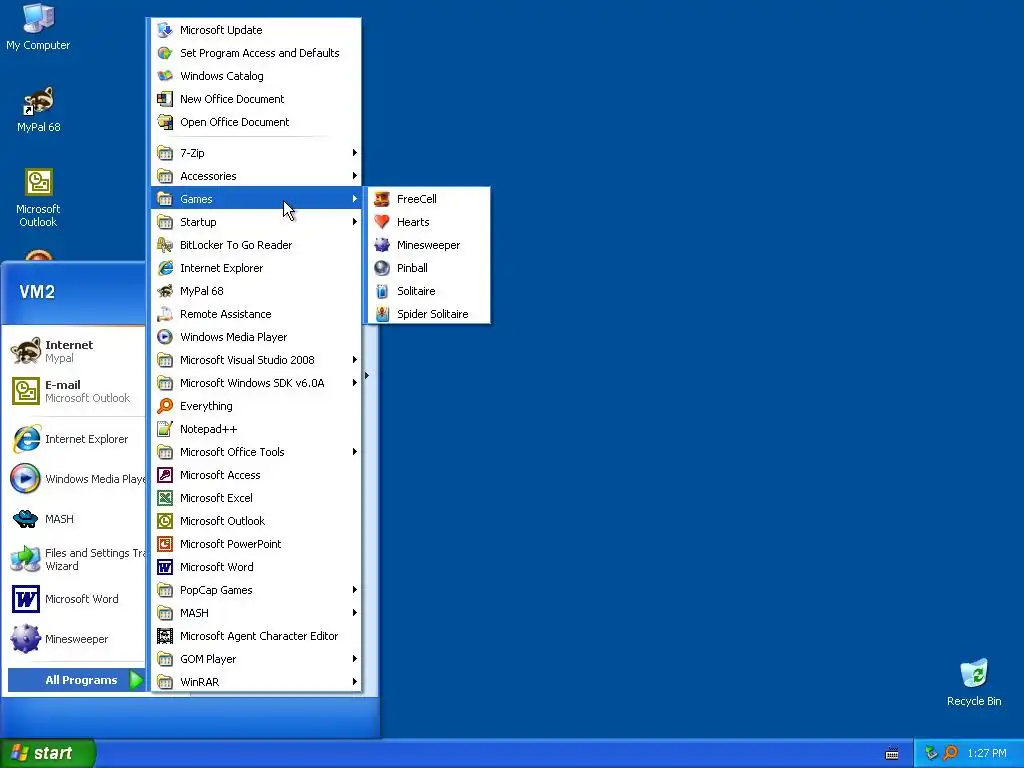Open Spider Solitaire game

click(428, 313)
